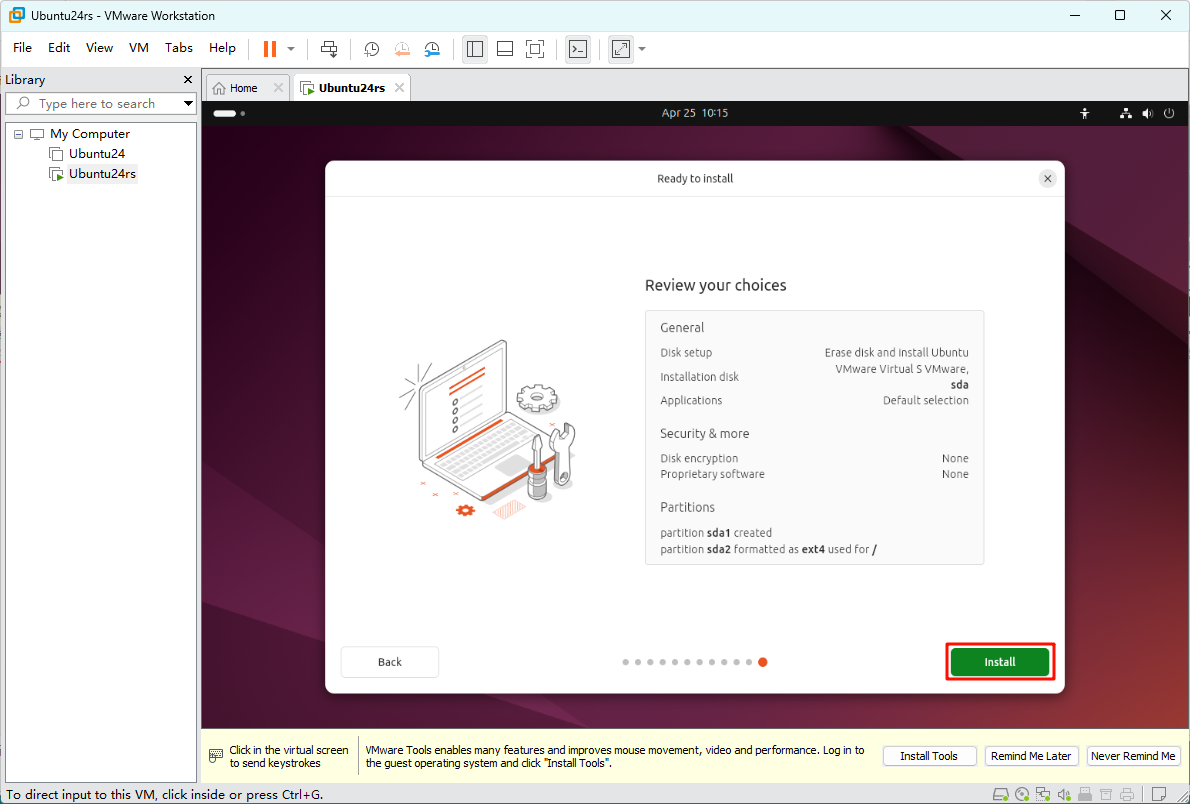
Task: Close the Ubuntu24rs tab
Action: click(x=399, y=88)
